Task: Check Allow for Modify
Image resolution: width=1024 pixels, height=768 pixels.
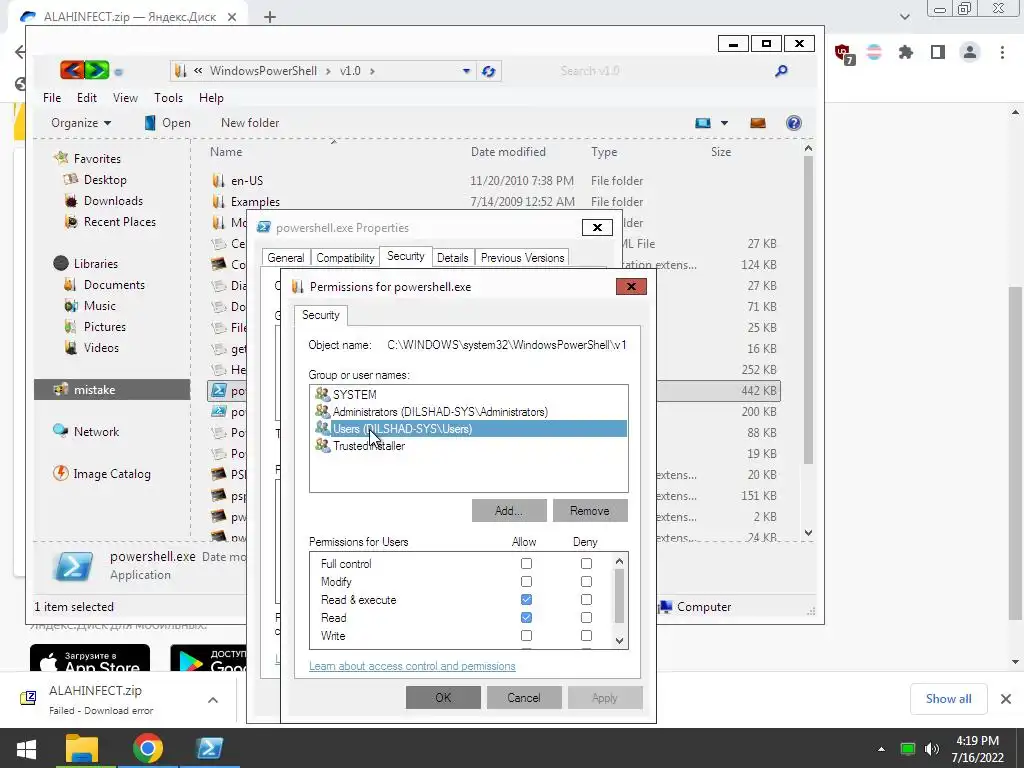Action: coord(526,581)
